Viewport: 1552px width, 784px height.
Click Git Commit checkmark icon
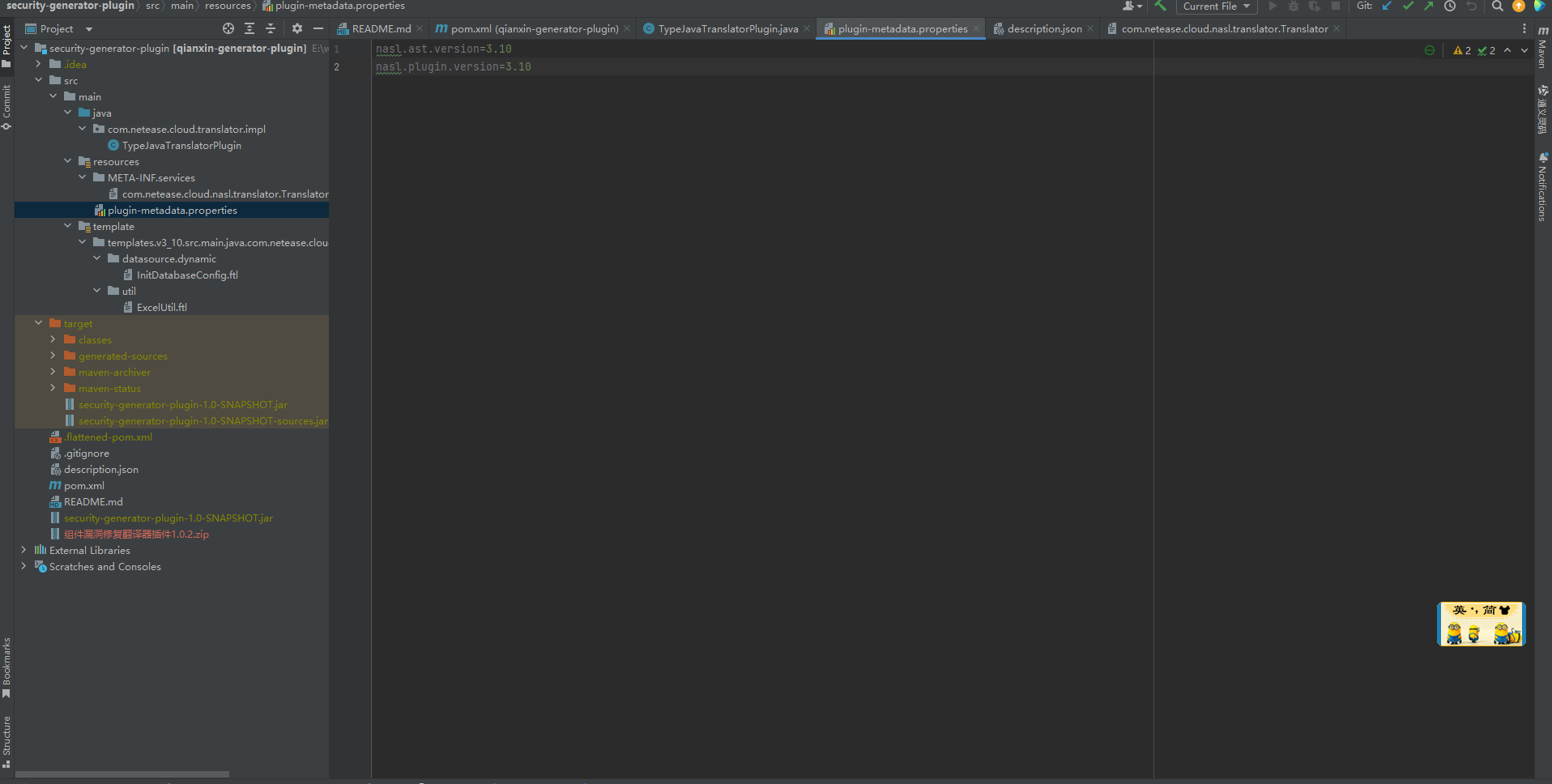coord(1408,6)
